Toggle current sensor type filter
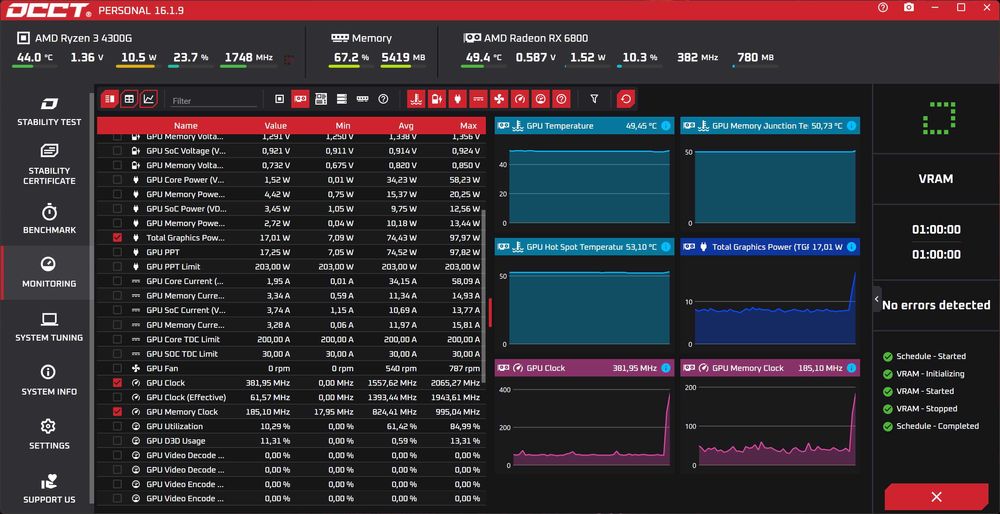 tap(478, 99)
